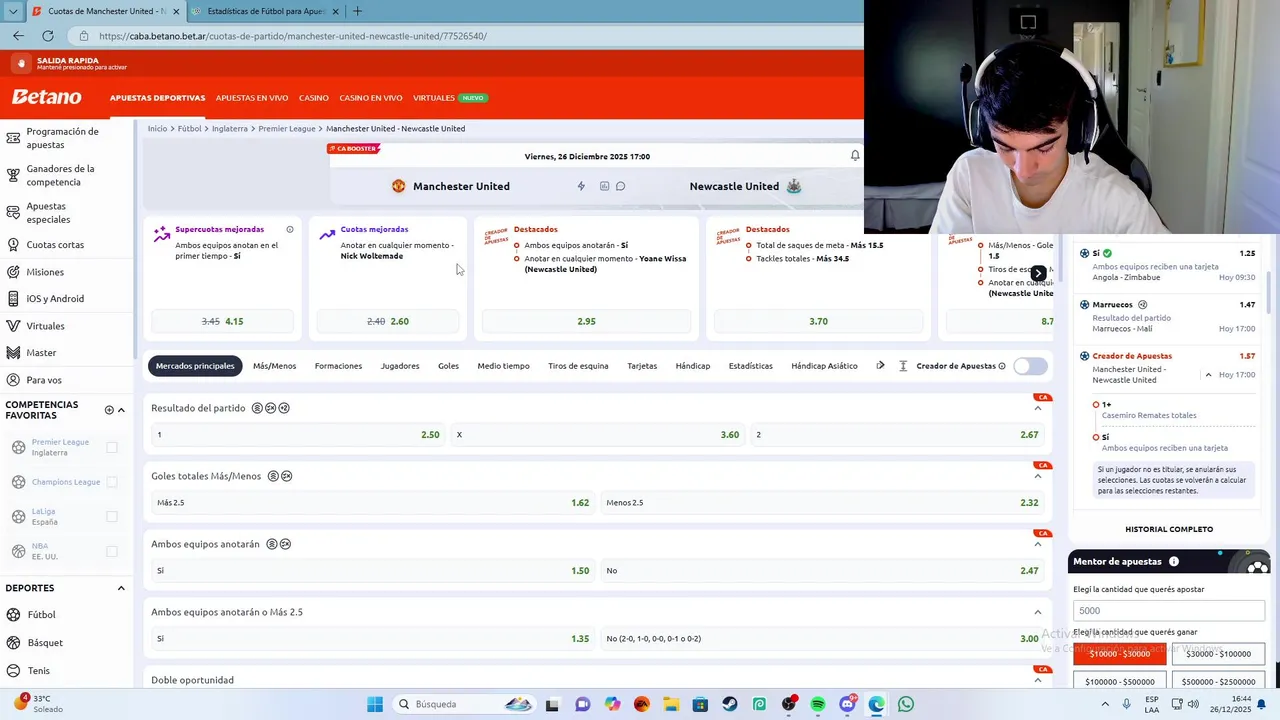Click the lightning bolt icon between teams
The image size is (1280, 720).
(x=581, y=186)
